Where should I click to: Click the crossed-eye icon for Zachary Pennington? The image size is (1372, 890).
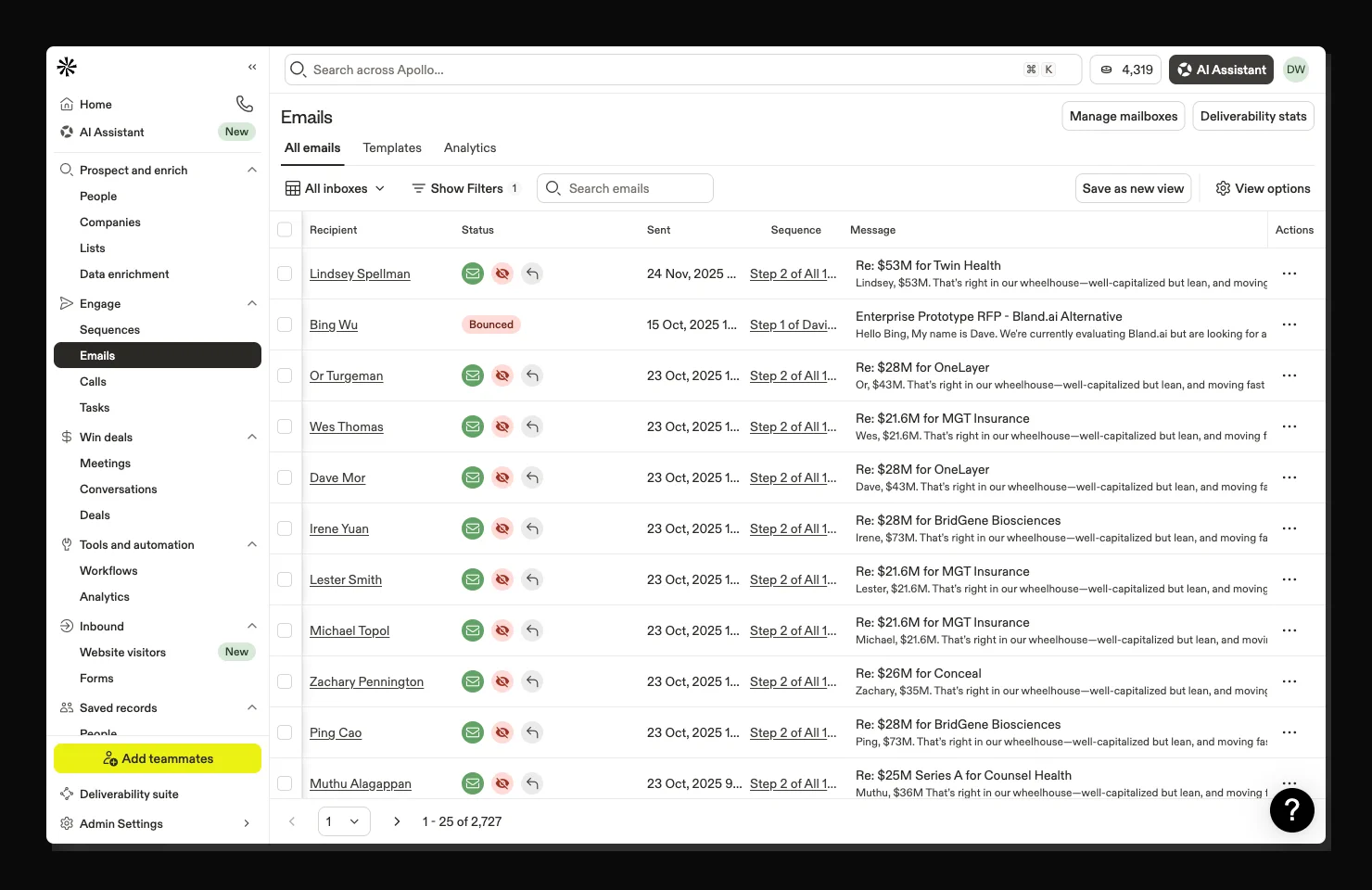point(502,681)
